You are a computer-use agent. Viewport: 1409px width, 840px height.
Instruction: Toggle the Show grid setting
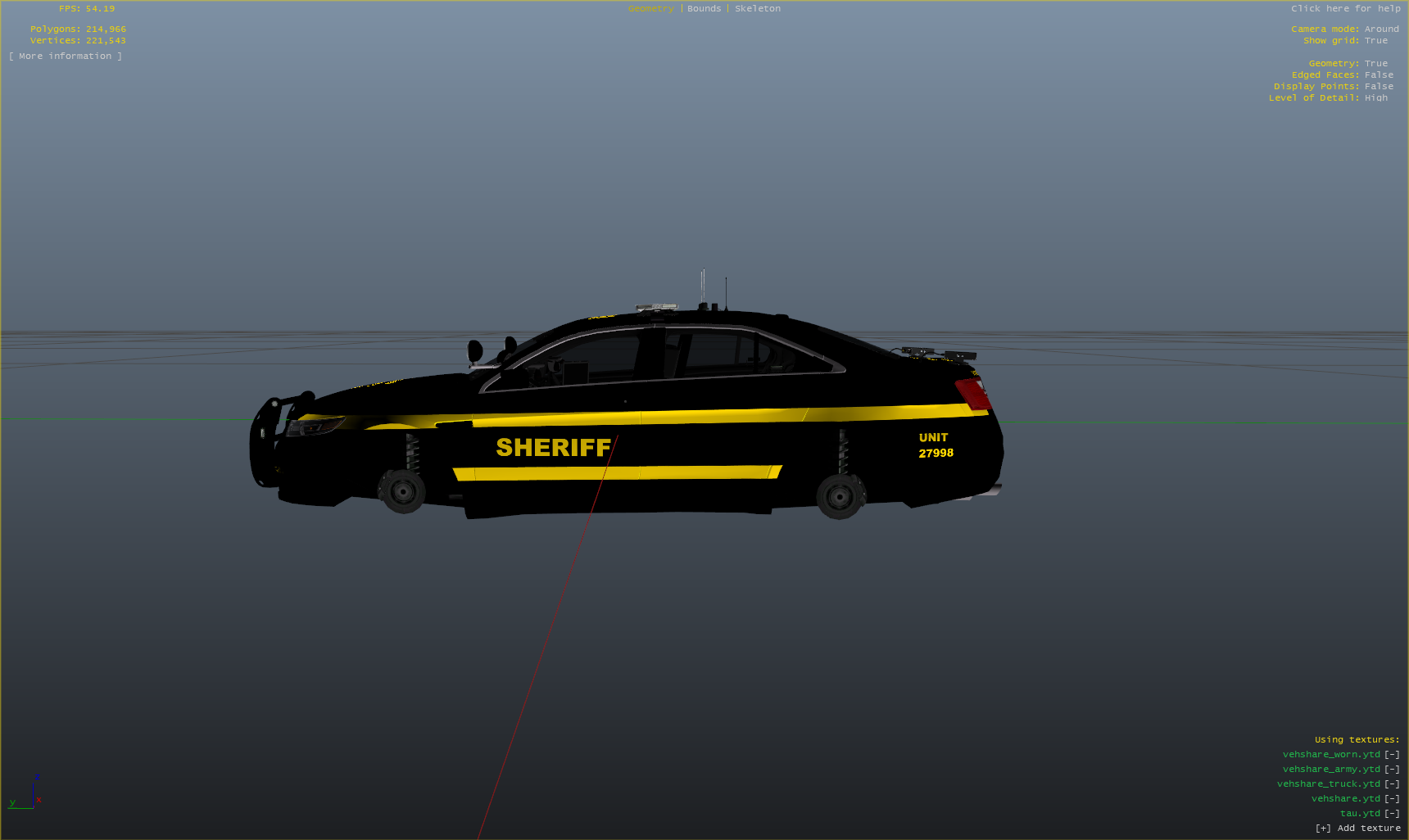coord(1375,41)
